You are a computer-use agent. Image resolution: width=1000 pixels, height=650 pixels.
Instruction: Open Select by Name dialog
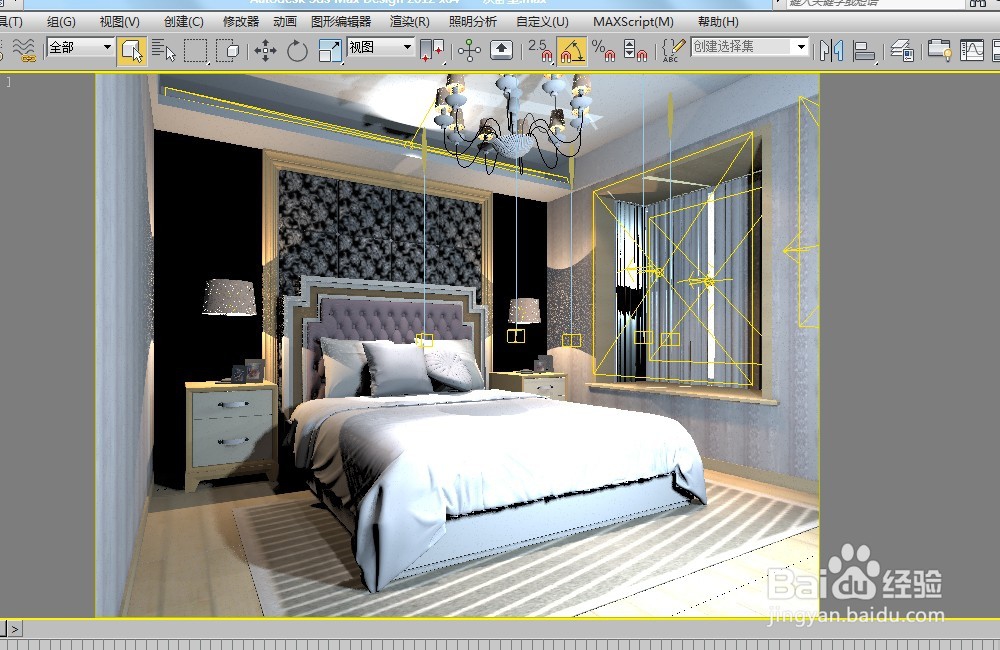point(163,50)
